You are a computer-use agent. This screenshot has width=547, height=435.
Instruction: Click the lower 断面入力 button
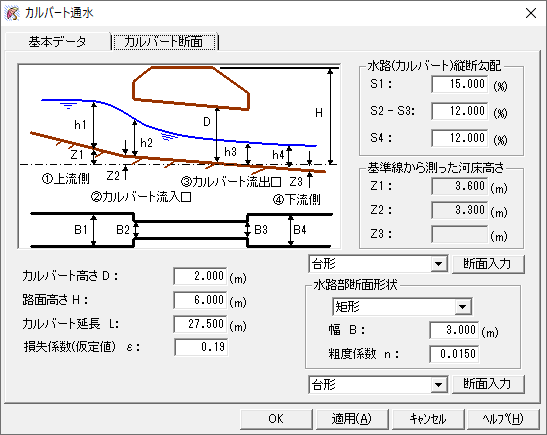pyautogui.click(x=488, y=384)
